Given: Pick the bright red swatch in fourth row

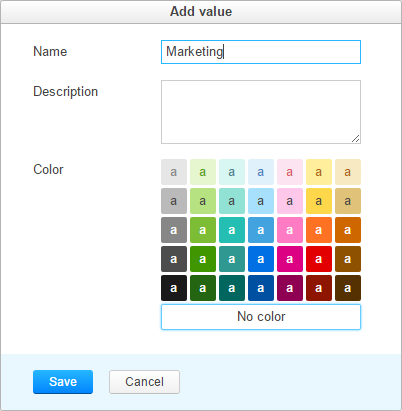Looking at the screenshot, I should 319,259.
